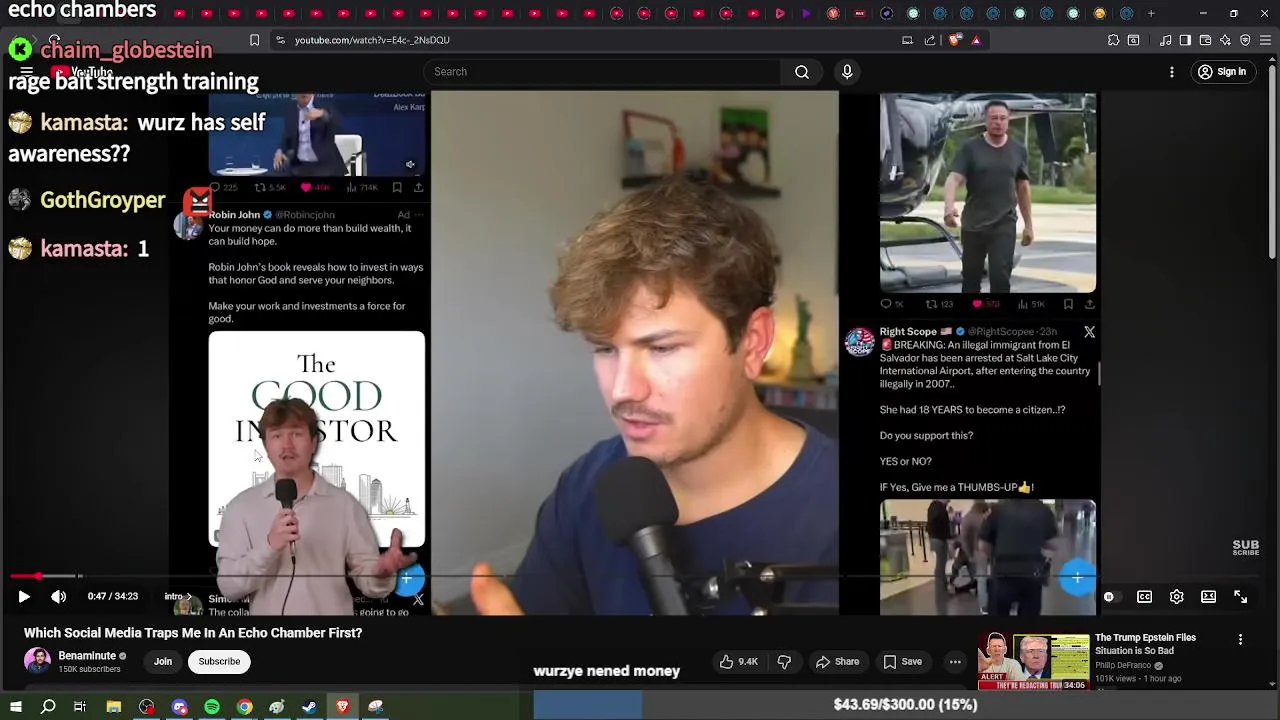Dislike the video
The height and width of the screenshot is (720, 1280).
click(x=784, y=662)
